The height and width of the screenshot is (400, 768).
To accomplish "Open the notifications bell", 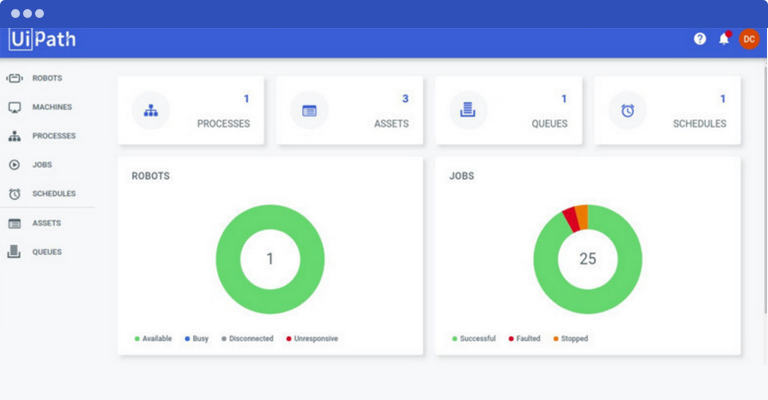I will (x=724, y=39).
